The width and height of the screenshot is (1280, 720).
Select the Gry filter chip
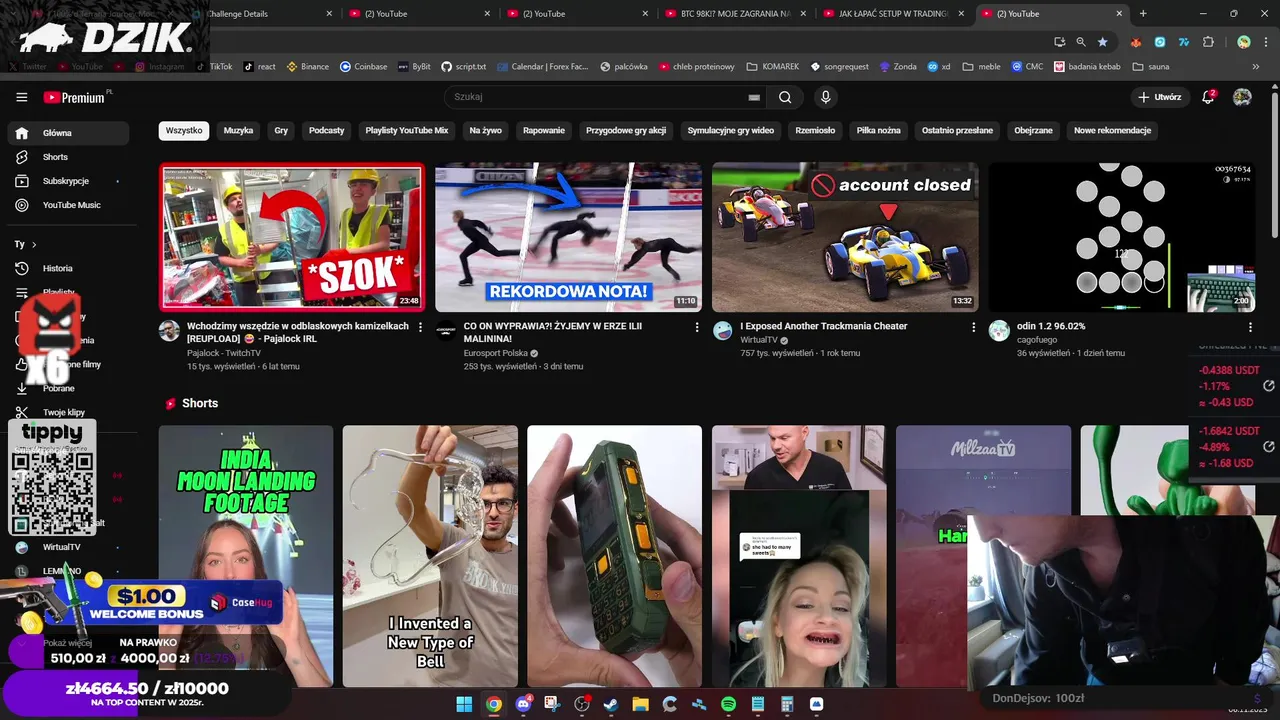point(281,131)
